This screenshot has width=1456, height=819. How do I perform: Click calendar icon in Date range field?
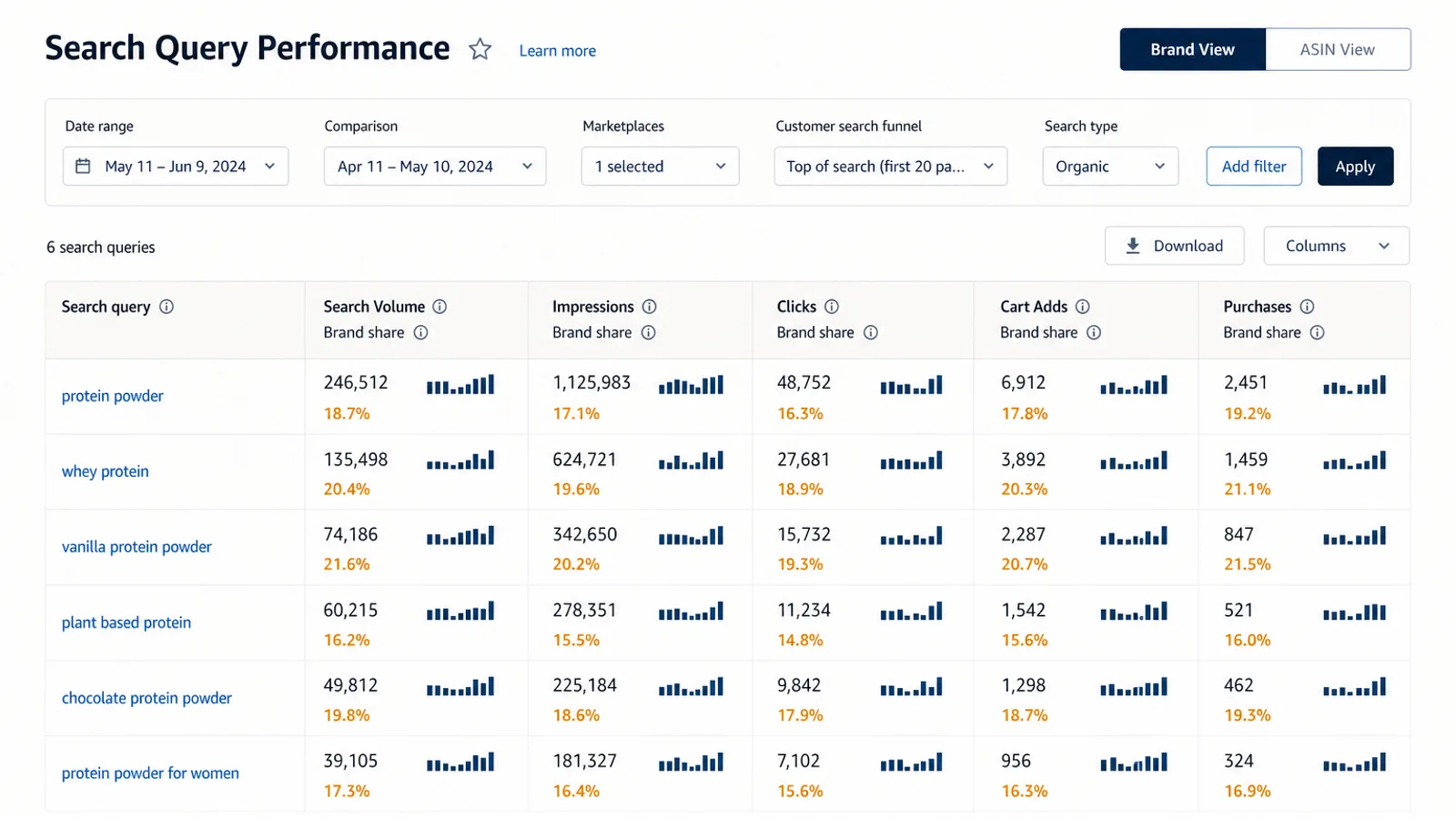(x=83, y=167)
